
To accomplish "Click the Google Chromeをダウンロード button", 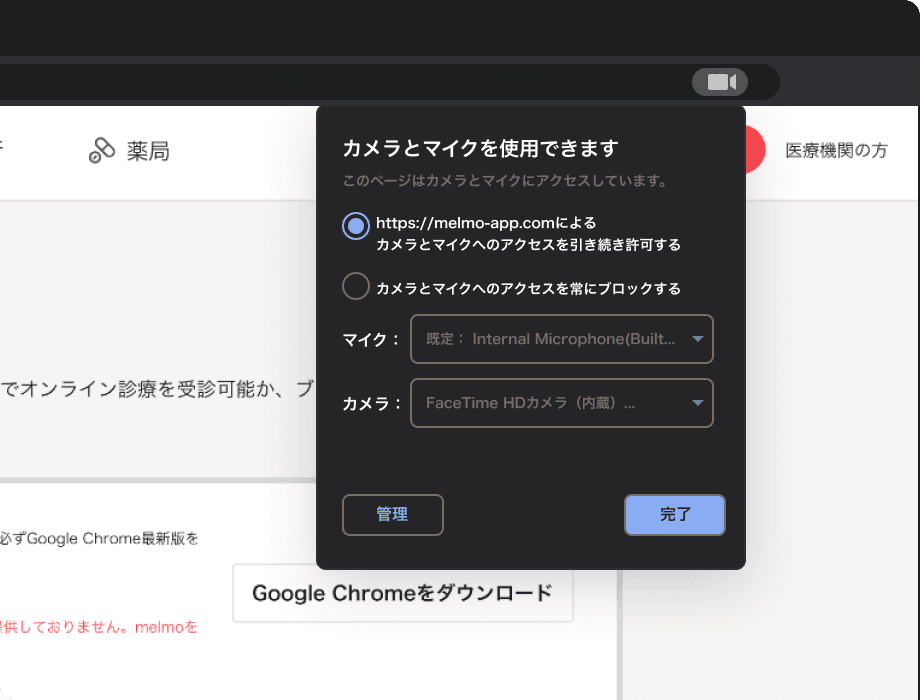I will 403,593.
